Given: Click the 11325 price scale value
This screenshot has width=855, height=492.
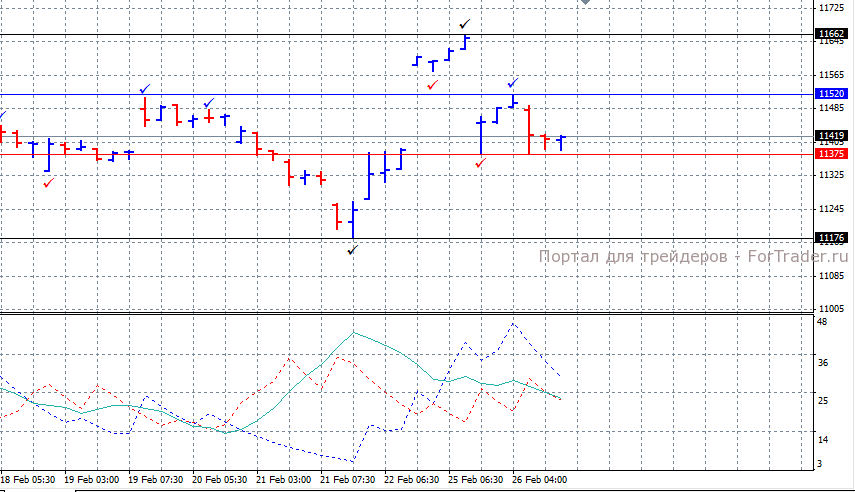Looking at the screenshot, I should 832,175.
